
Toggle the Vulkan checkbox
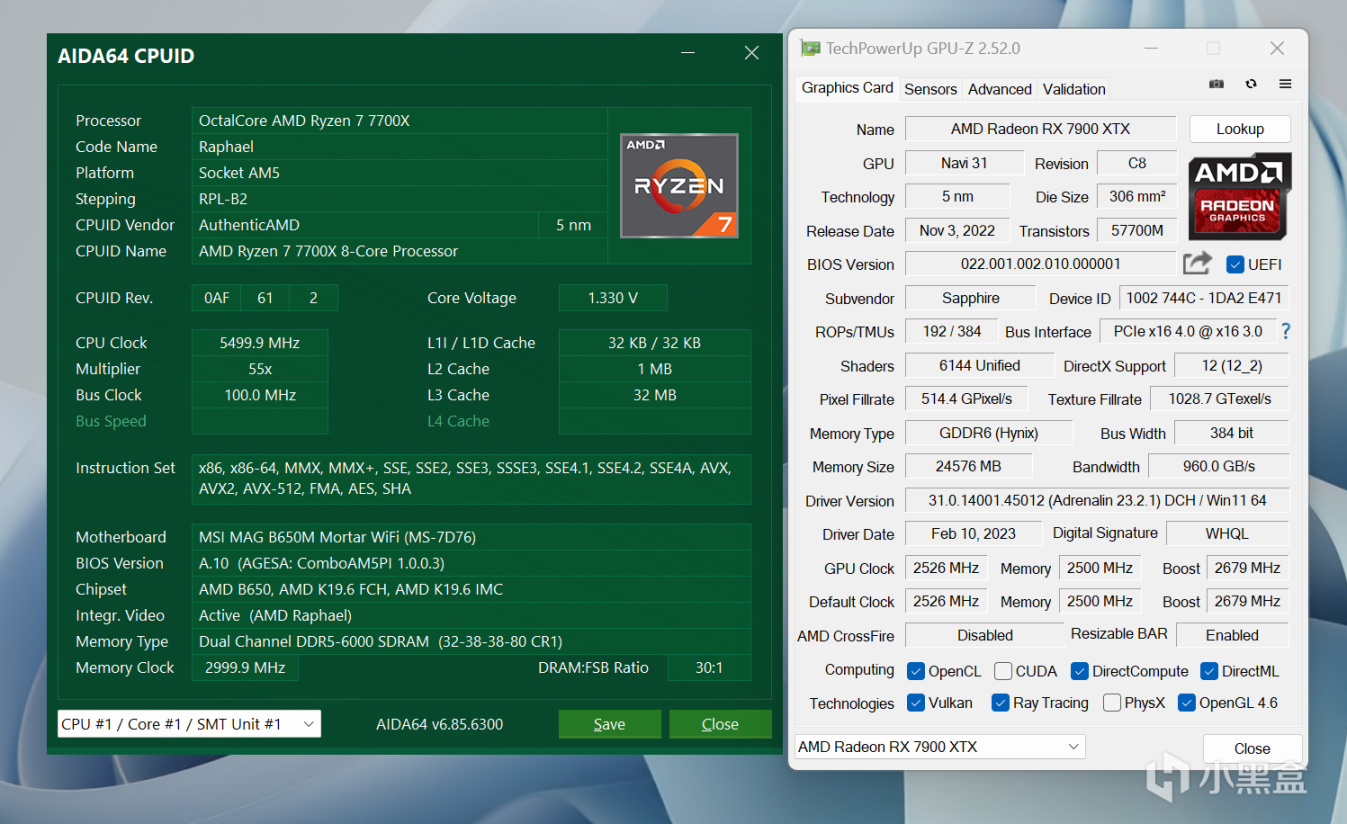[915, 703]
